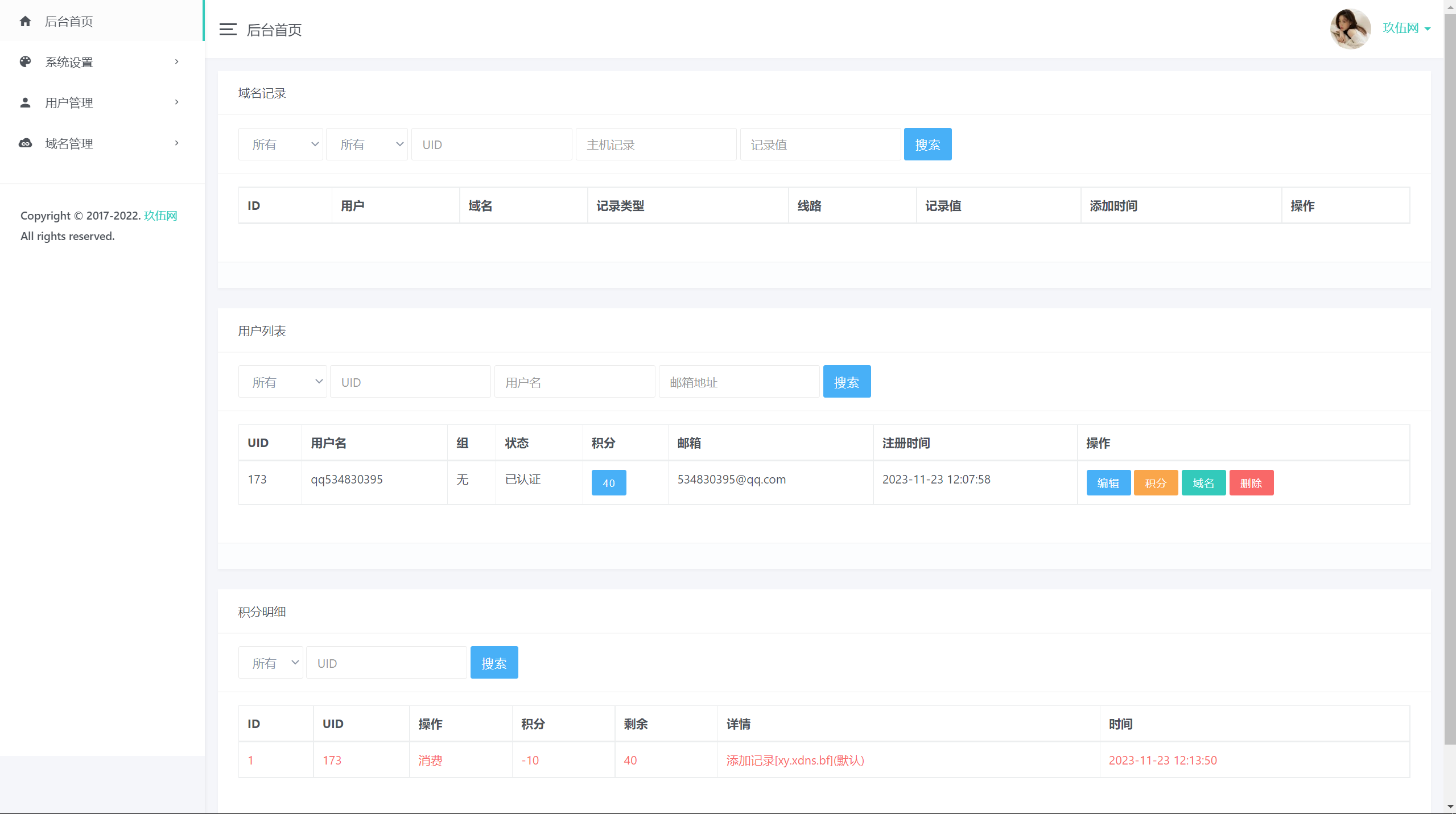Screen dimensions: 1456x814
Task: Click 搜索 button in 用户列表 section
Action: click(x=847, y=382)
